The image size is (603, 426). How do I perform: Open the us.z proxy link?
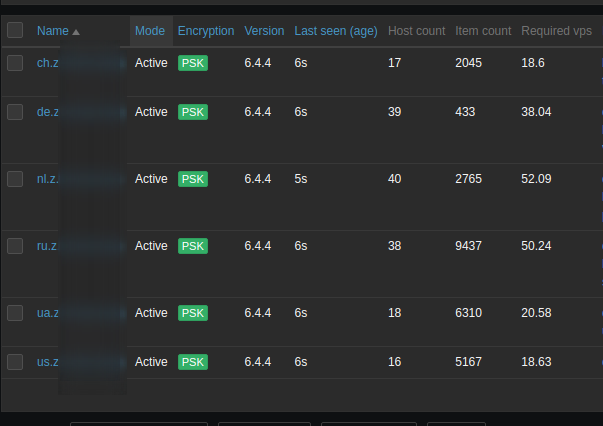(48, 362)
